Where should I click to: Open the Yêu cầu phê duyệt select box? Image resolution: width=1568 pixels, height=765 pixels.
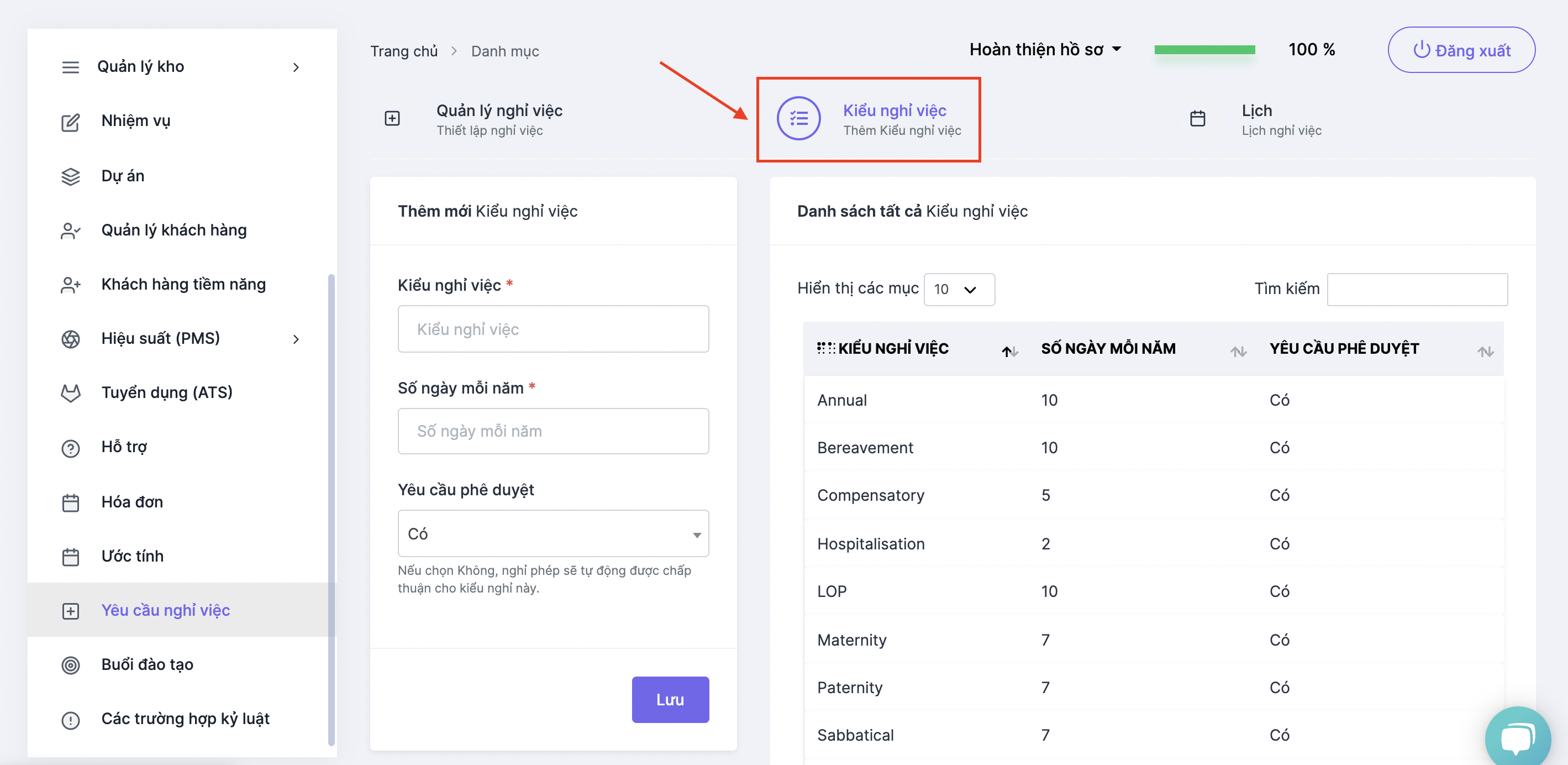click(x=553, y=533)
